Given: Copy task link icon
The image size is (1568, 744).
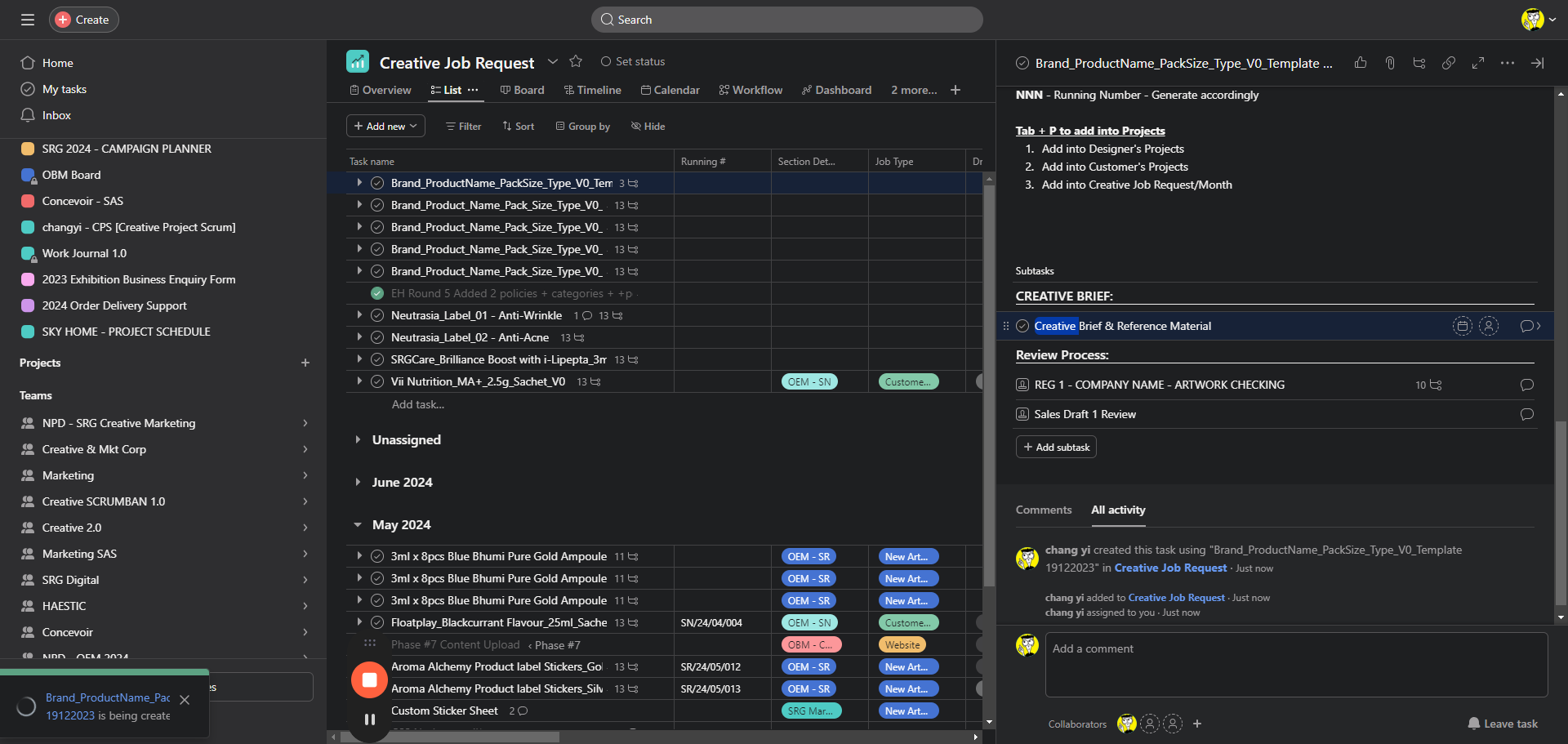Looking at the screenshot, I should tap(1449, 63).
